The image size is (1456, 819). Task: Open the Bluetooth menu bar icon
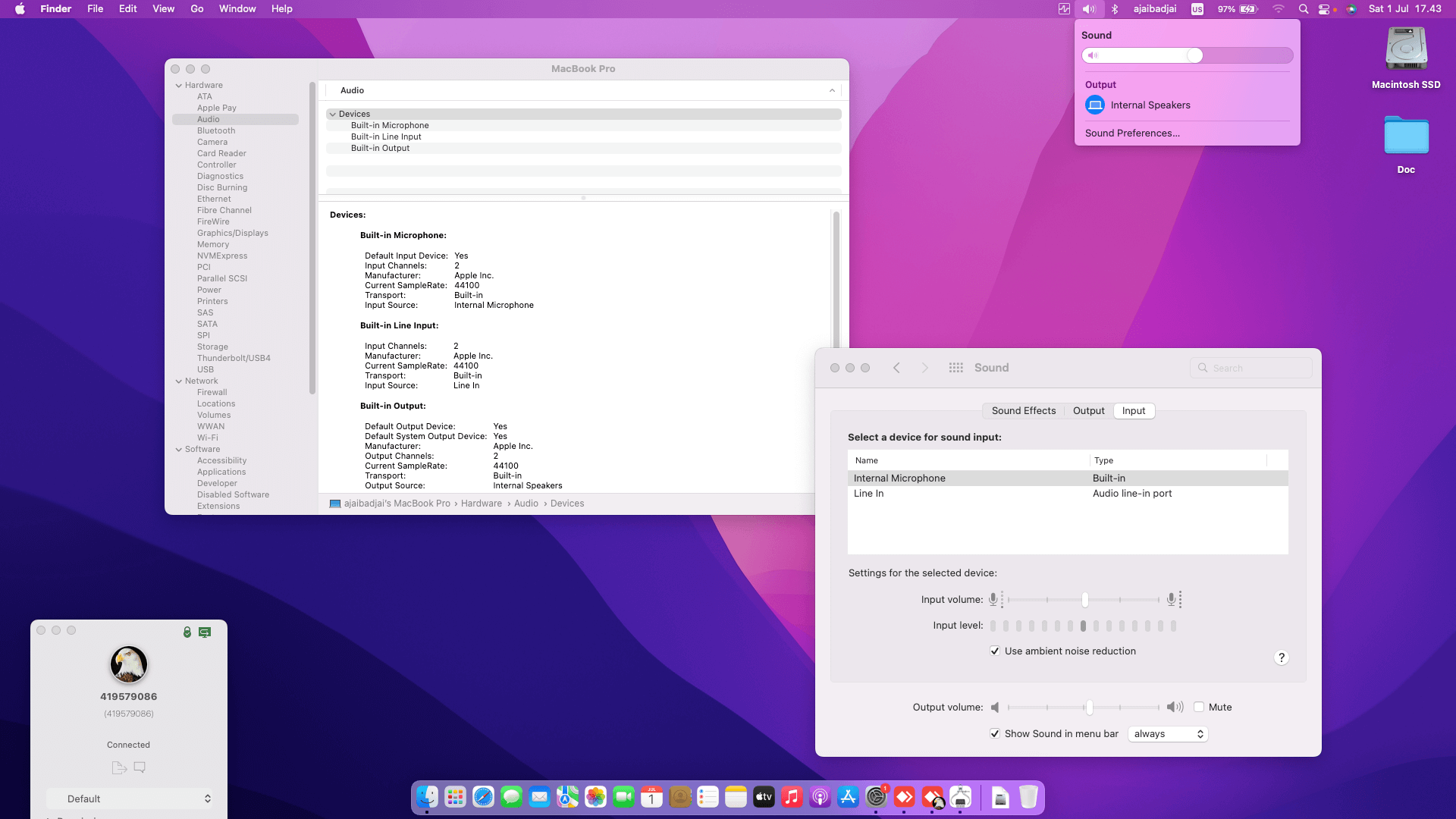(1115, 9)
